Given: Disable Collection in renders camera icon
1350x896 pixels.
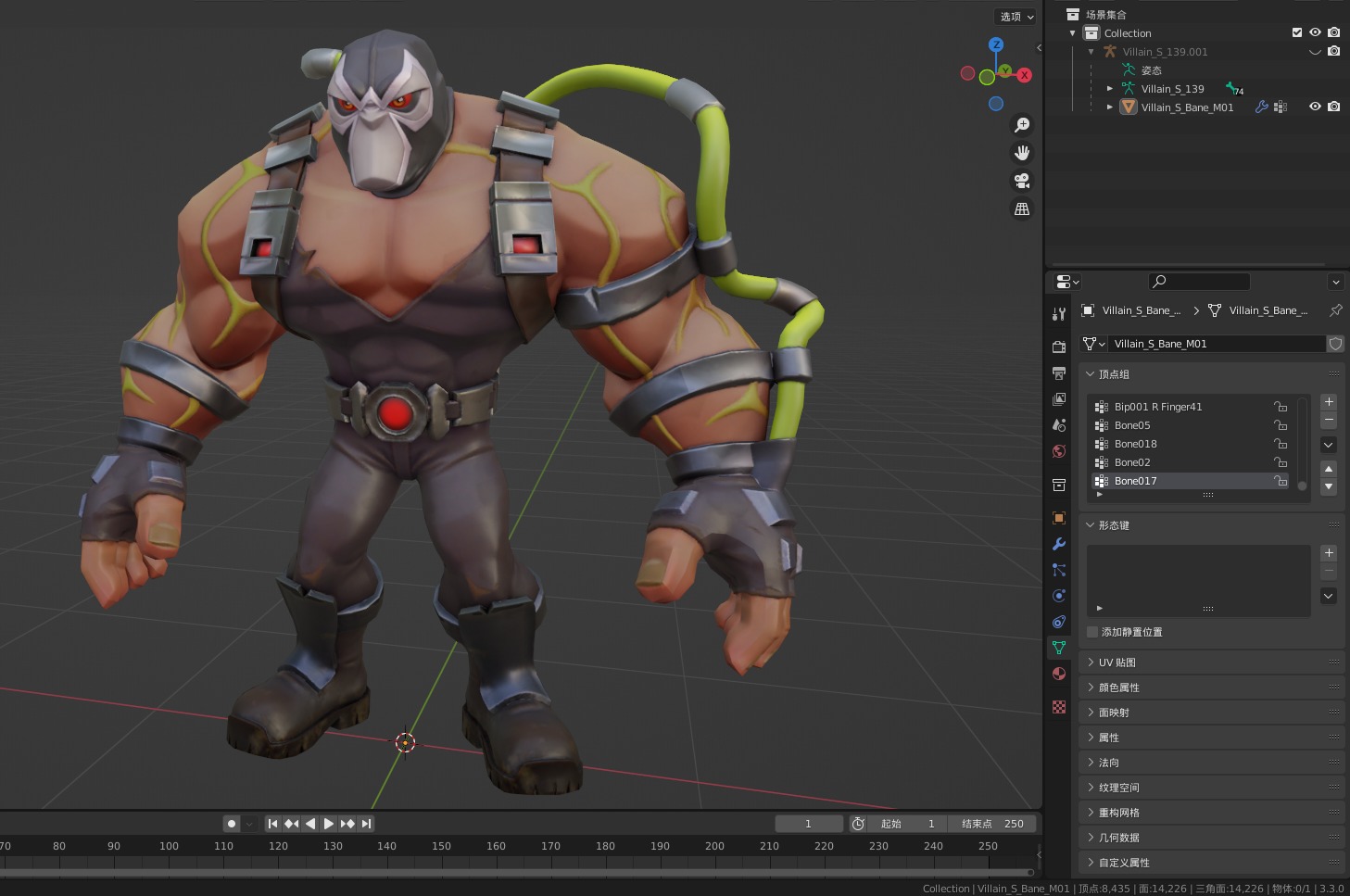Looking at the screenshot, I should (x=1333, y=32).
